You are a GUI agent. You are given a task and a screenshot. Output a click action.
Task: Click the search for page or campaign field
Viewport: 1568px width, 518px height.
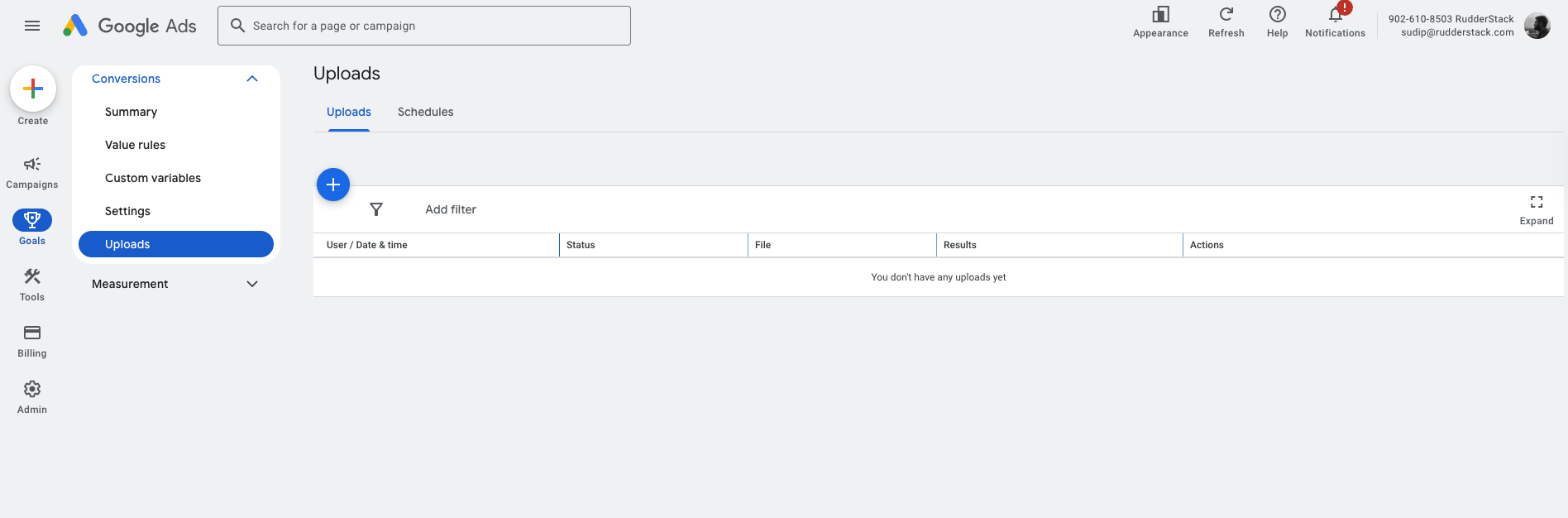(423, 26)
